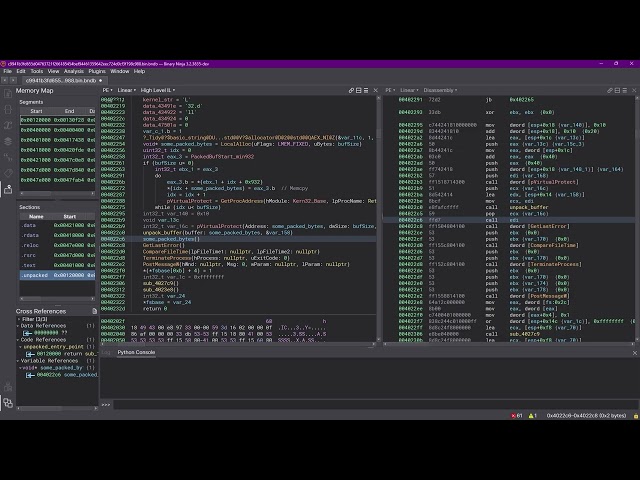Select the .rsrc section row
The height and width of the screenshot is (480, 640).
(x=58, y=255)
